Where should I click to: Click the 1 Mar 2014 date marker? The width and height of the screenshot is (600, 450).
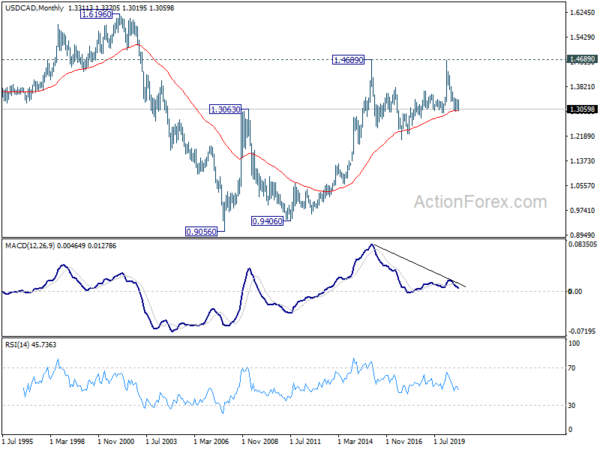pos(355,441)
